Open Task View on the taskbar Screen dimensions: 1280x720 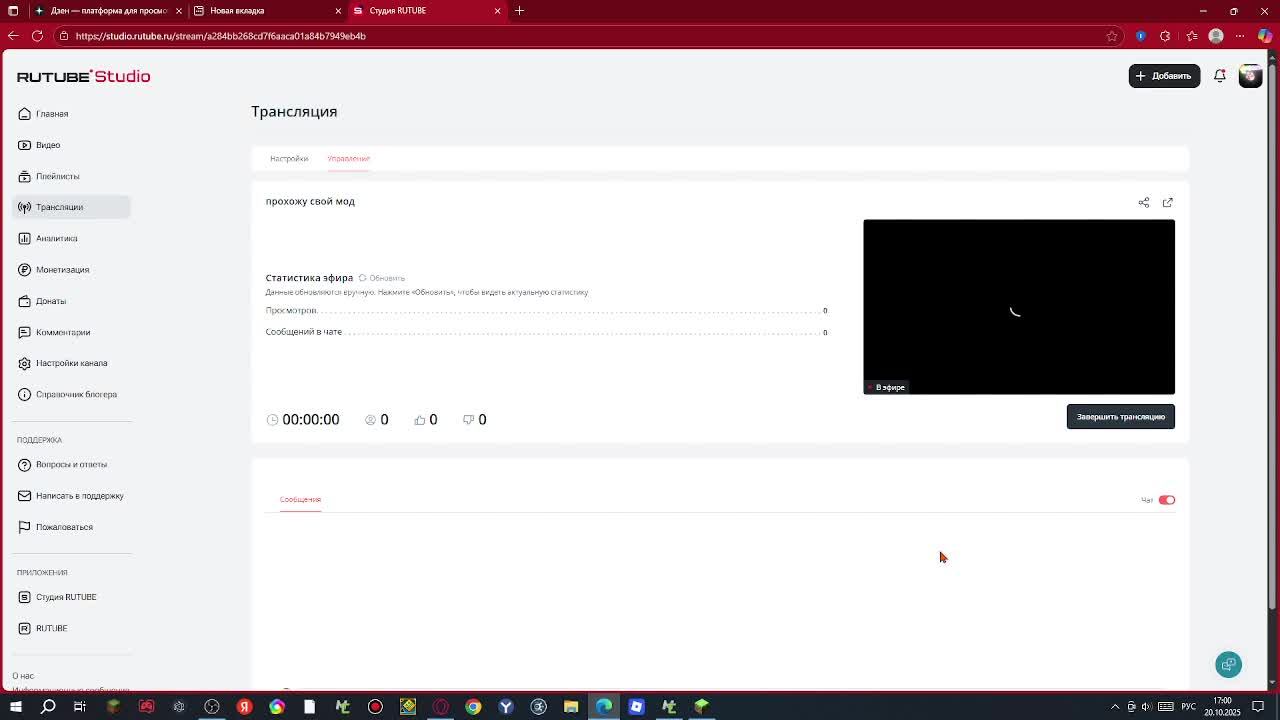tap(80, 707)
